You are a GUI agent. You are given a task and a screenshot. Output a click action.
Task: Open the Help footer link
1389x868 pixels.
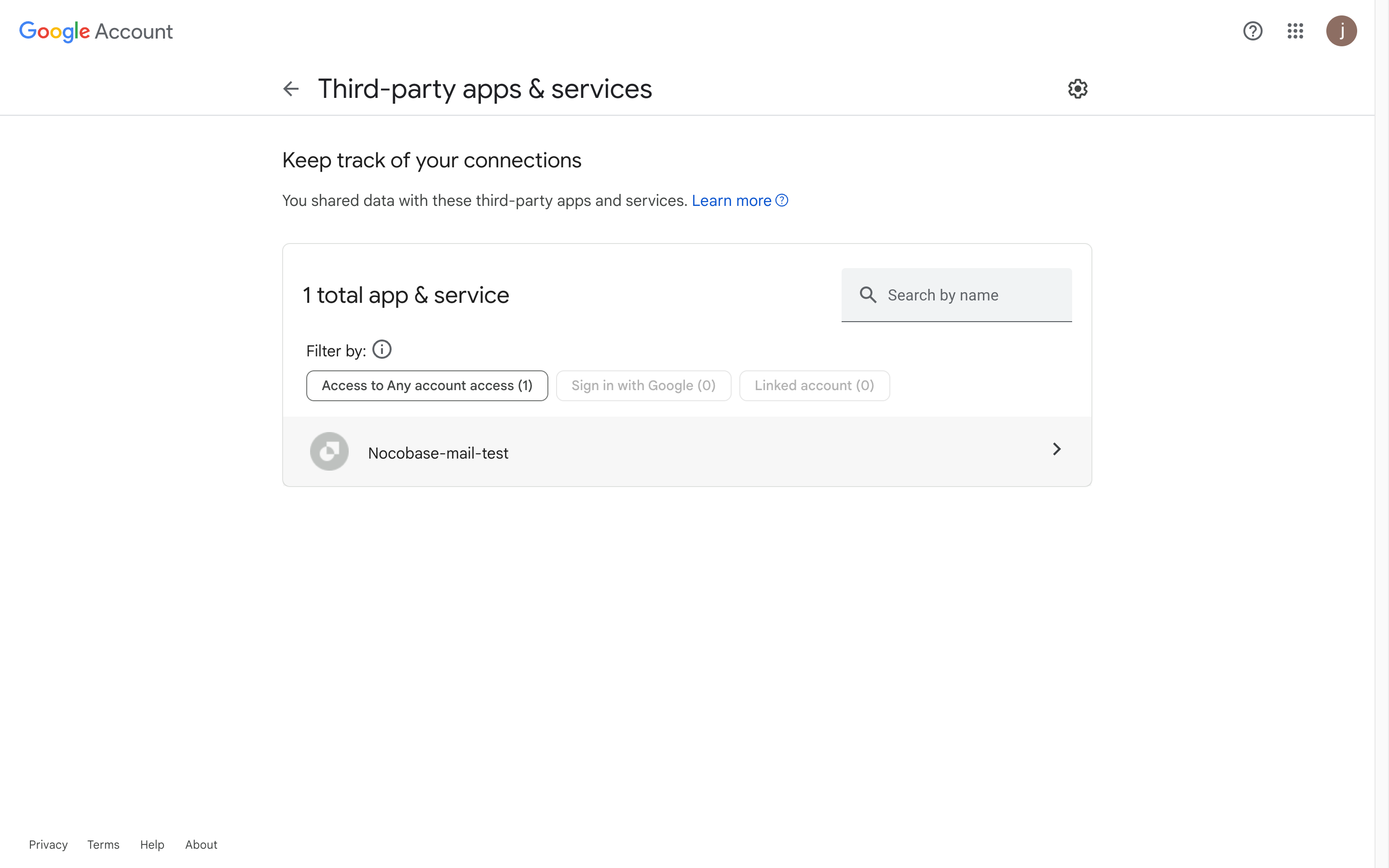pos(152,844)
